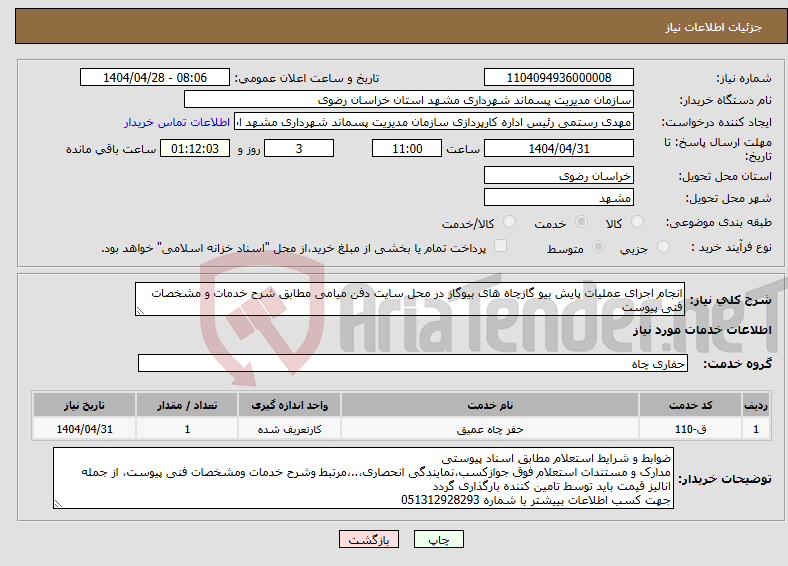This screenshot has width=788, height=566.
Task: Select the خدمت radio button
Action: (581, 222)
